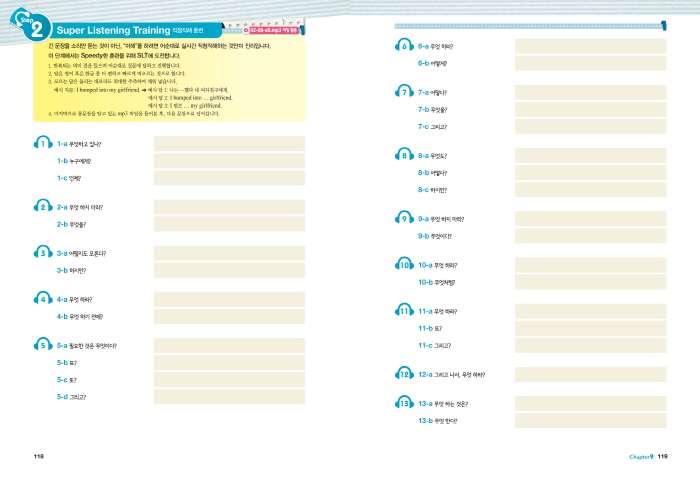Click the 4-a question label

pyautogui.click(x=75, y=299)
